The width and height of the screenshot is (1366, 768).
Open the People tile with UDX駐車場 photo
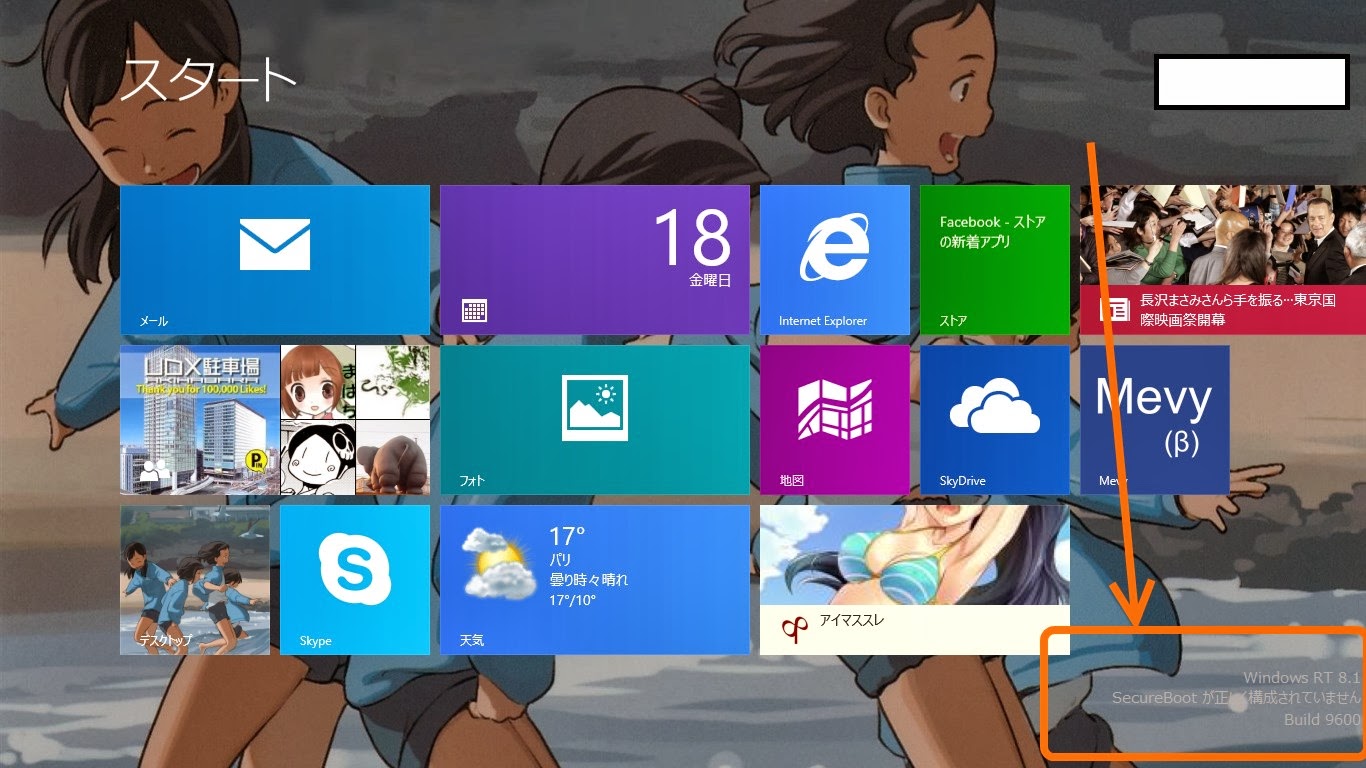(275, 420)
